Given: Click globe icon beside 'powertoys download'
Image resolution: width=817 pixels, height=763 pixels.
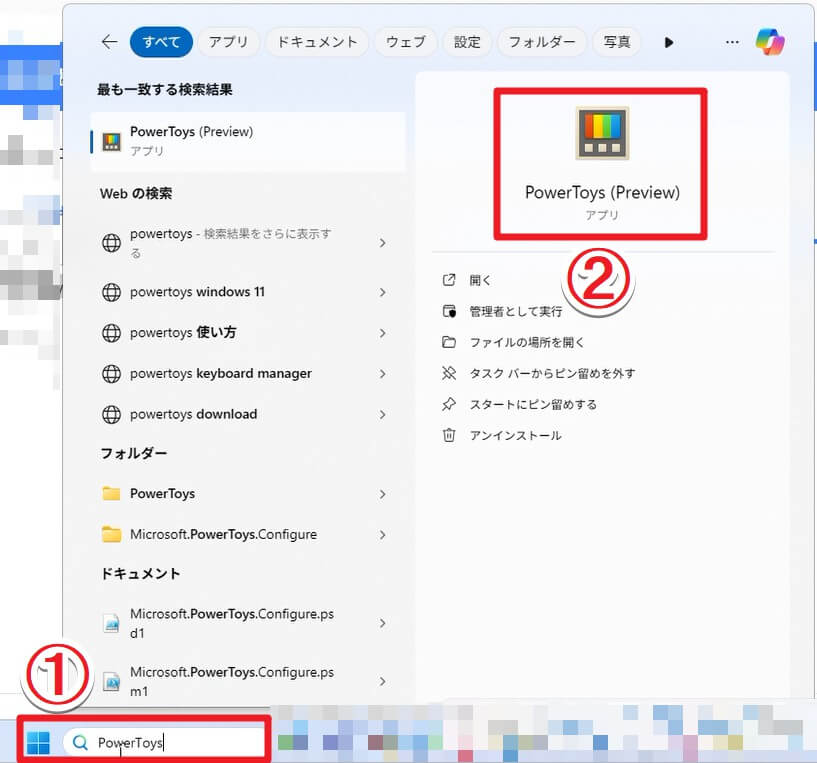Looking at the screenshot, I should click(112, 414).
